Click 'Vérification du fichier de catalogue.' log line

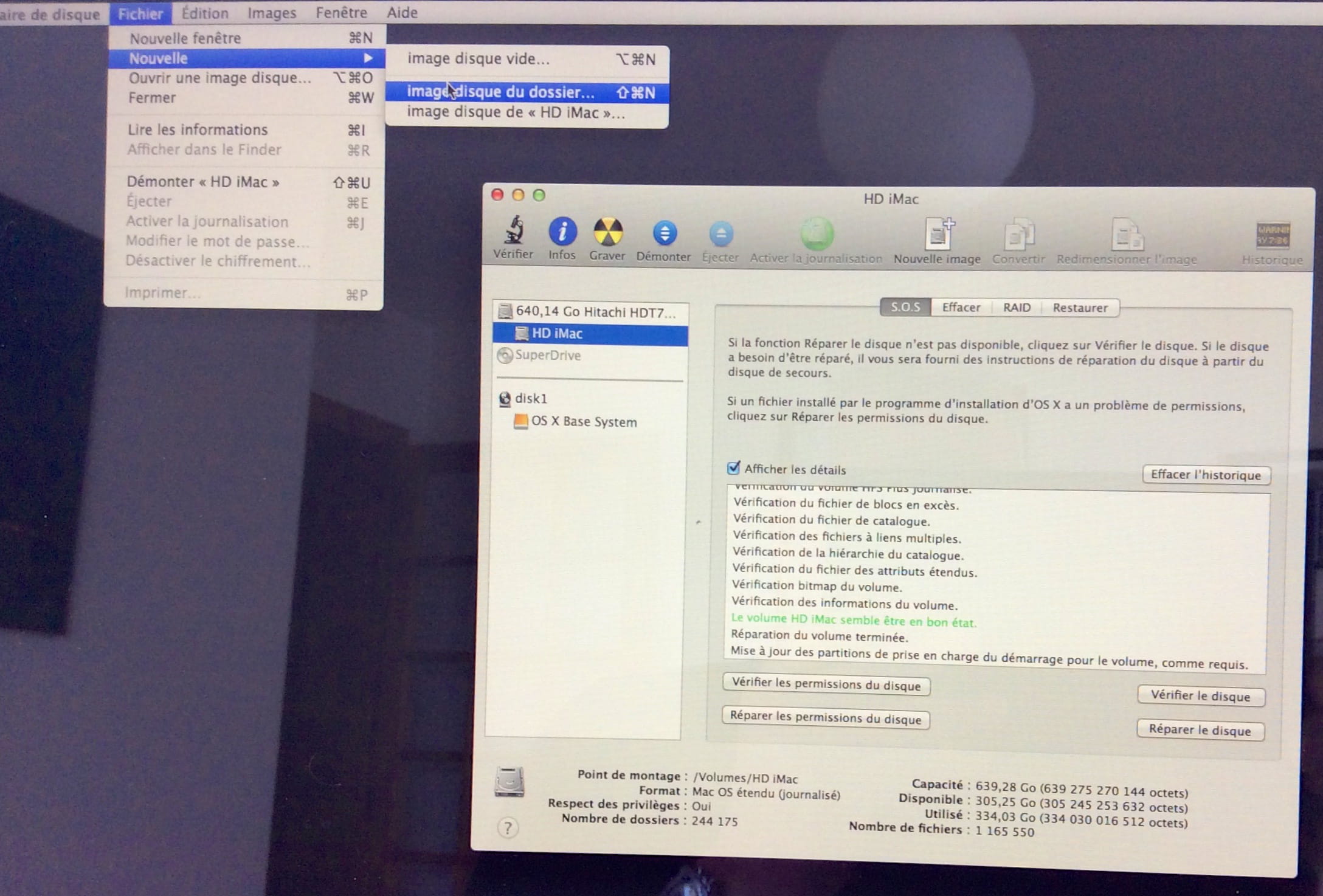[831, 520]
